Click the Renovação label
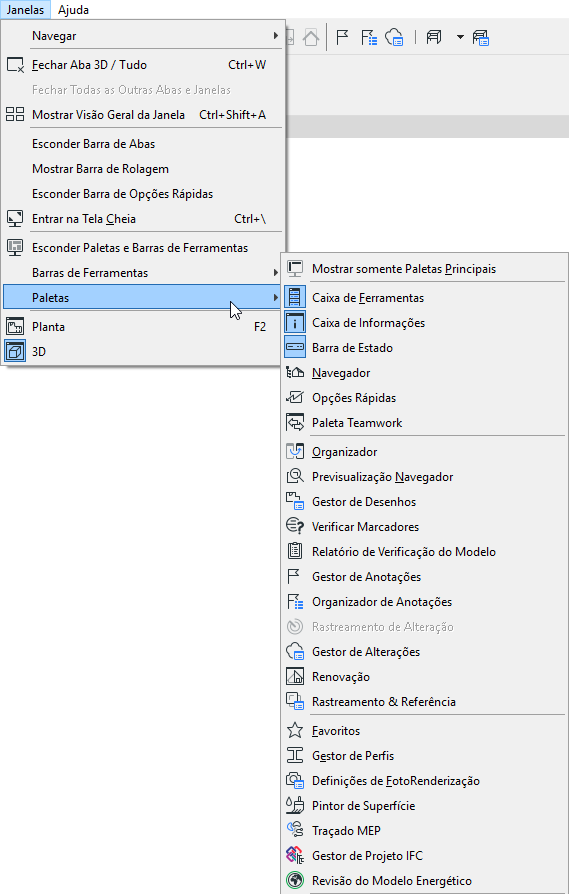This screenshot has height=894, width=569. (341, 677)
